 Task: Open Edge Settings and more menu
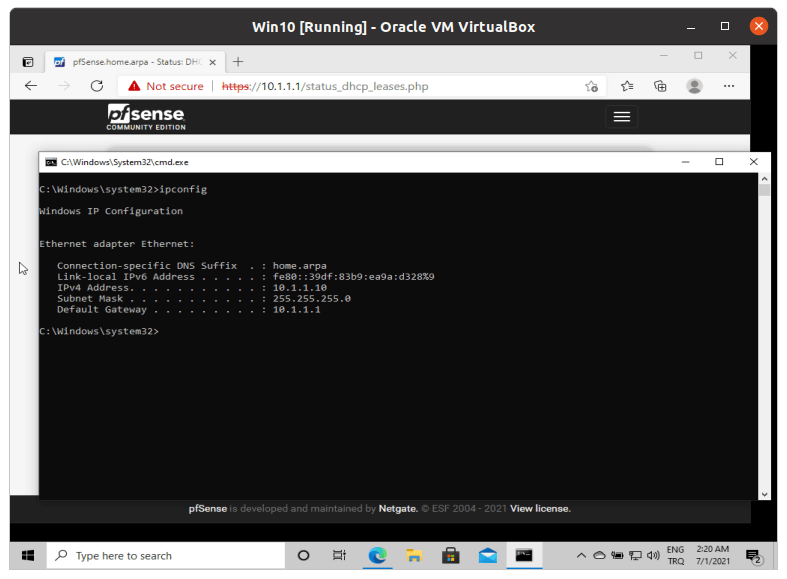[729, 86]
